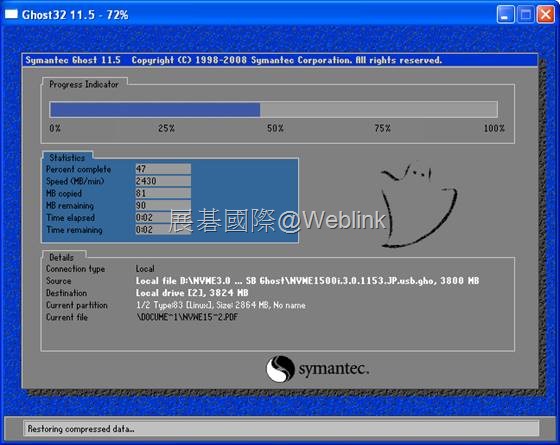Viewport: 560px width, 445px height.
Task: Click the Destination label in Details
Action: (x=66, y=293)
